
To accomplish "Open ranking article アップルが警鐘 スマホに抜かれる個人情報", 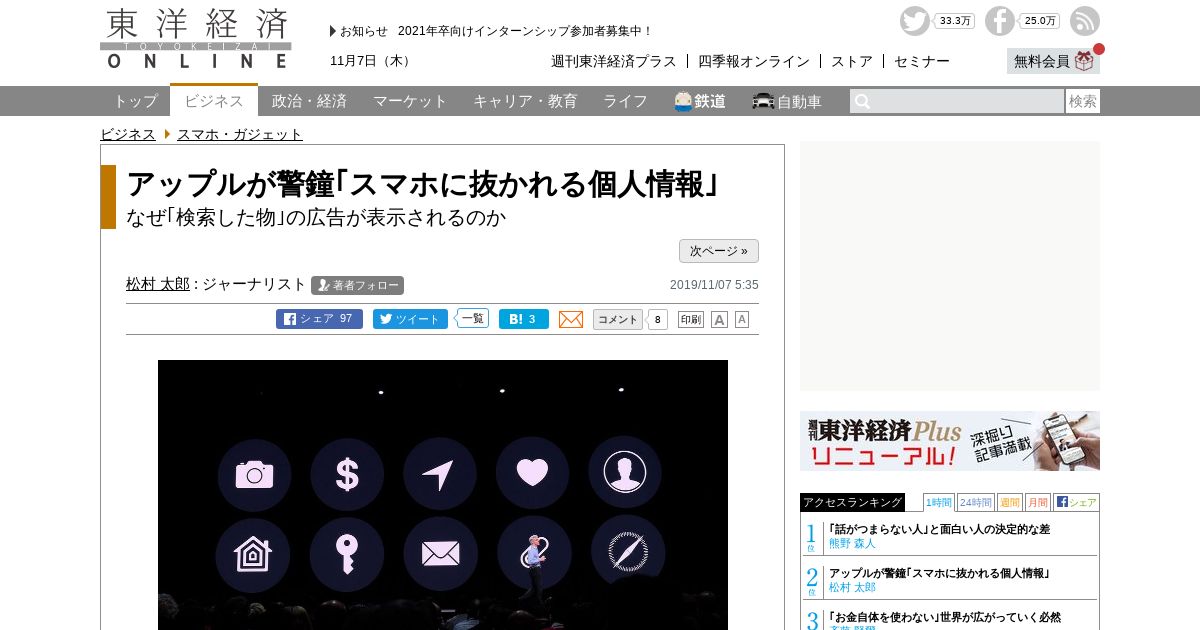I will click(x=939, y=573).
